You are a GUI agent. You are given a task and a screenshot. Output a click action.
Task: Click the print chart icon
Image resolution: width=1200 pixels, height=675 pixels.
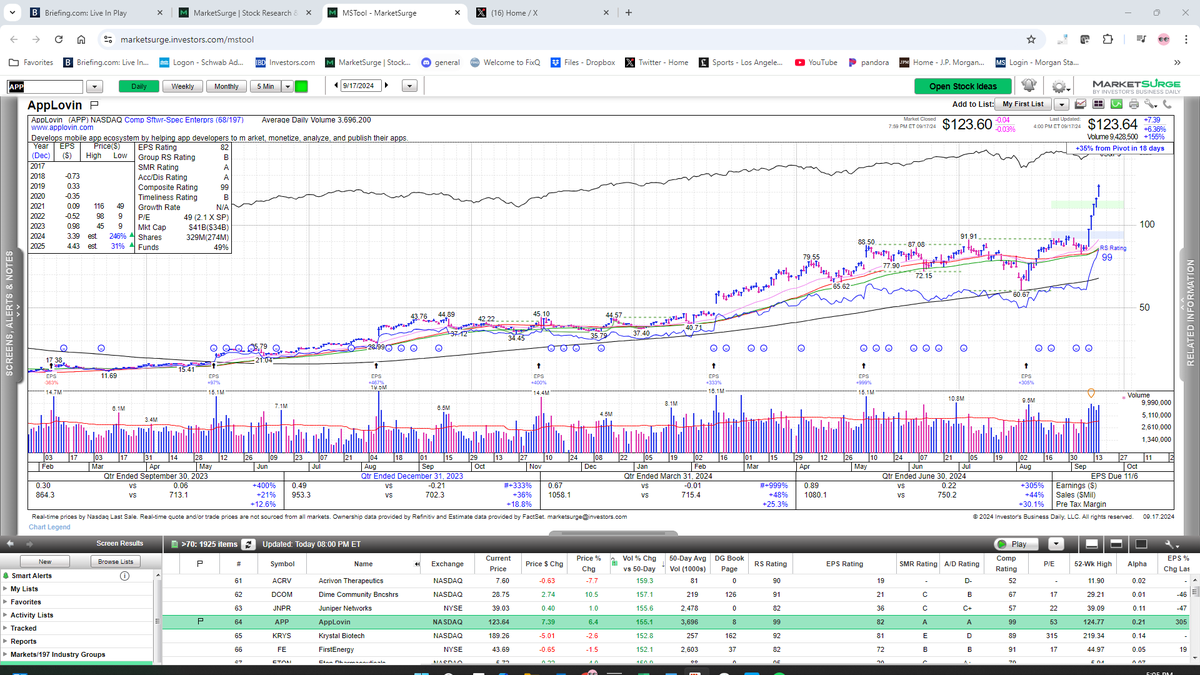click(x=1133, y=104)
